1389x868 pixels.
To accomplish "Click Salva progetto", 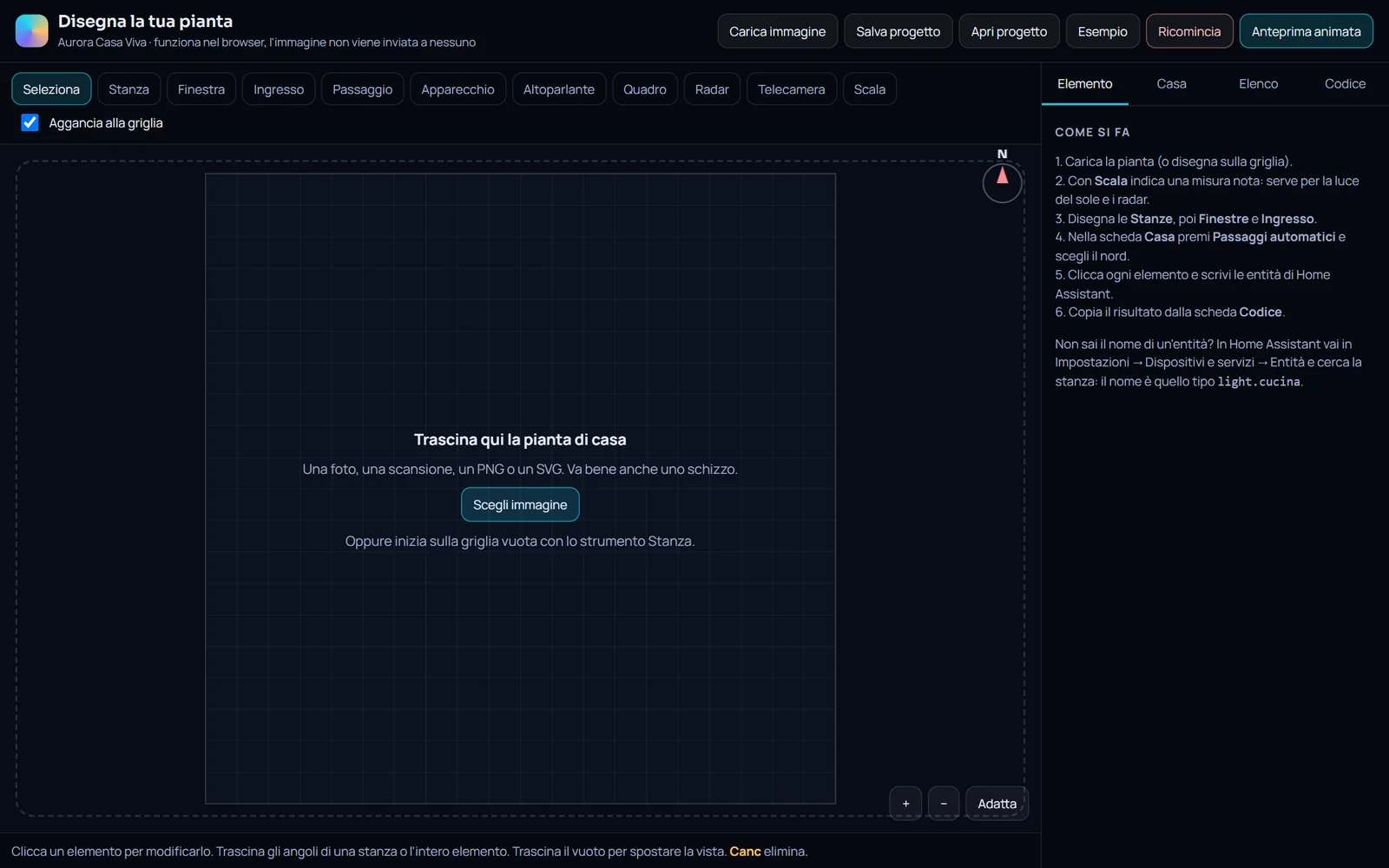I will click(x=898, y=31).
